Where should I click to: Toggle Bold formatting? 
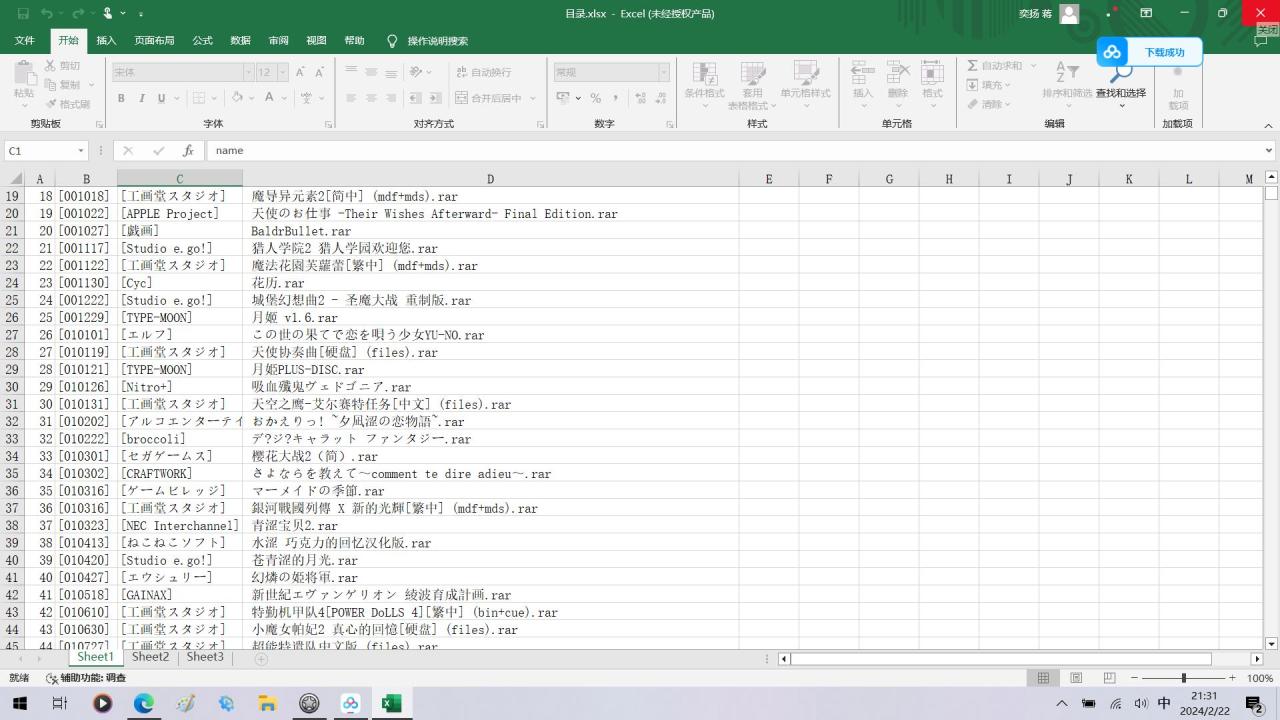pyautogui.click(x=121, y=98)
